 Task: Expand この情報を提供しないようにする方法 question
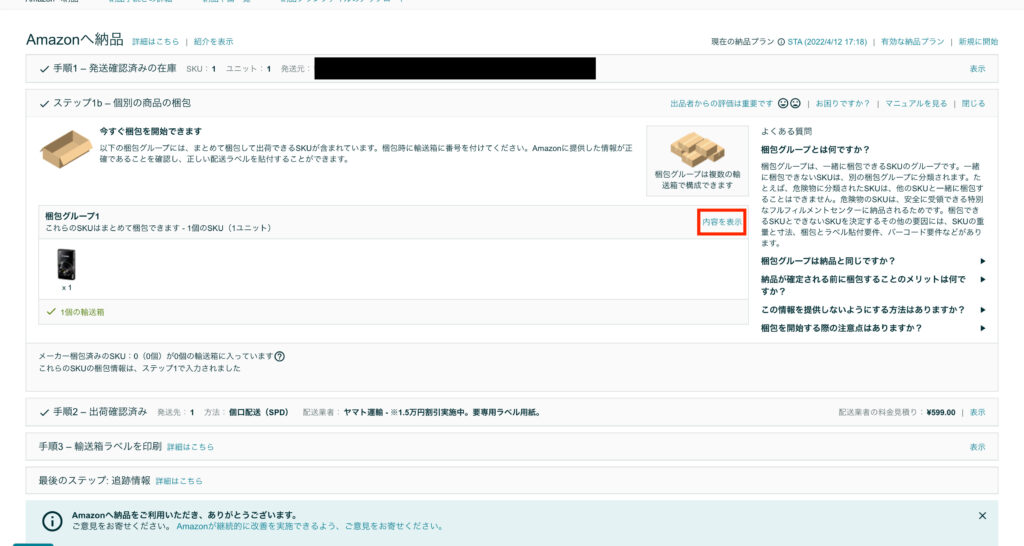(x=873, y=310)
